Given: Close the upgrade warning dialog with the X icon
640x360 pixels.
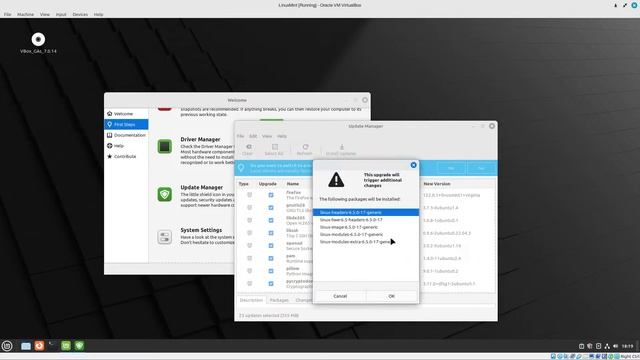Looking at the screenshot, I should coord(413,165).
